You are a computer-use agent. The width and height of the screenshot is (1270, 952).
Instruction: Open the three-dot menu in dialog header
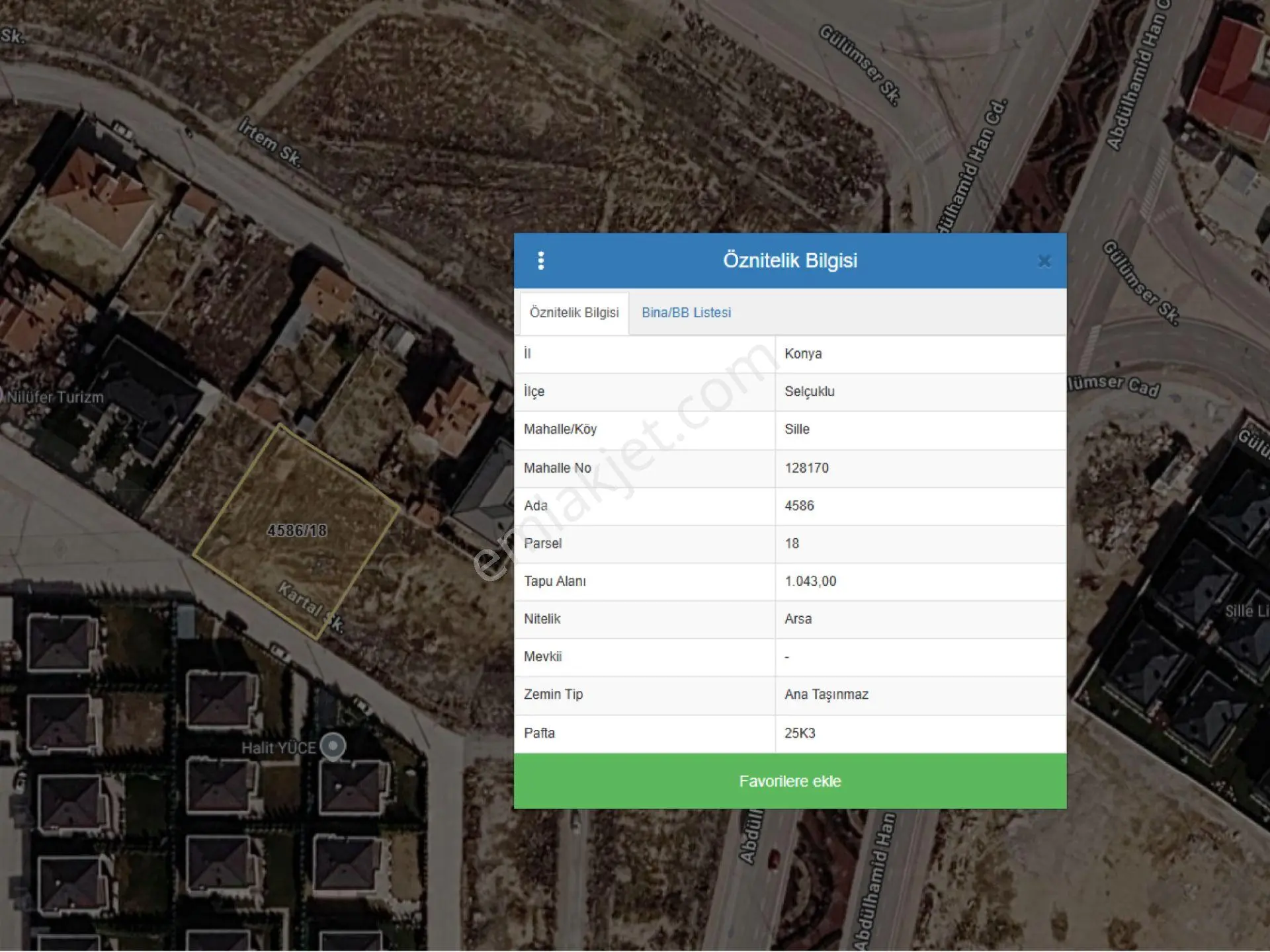[x=541, y=260]
